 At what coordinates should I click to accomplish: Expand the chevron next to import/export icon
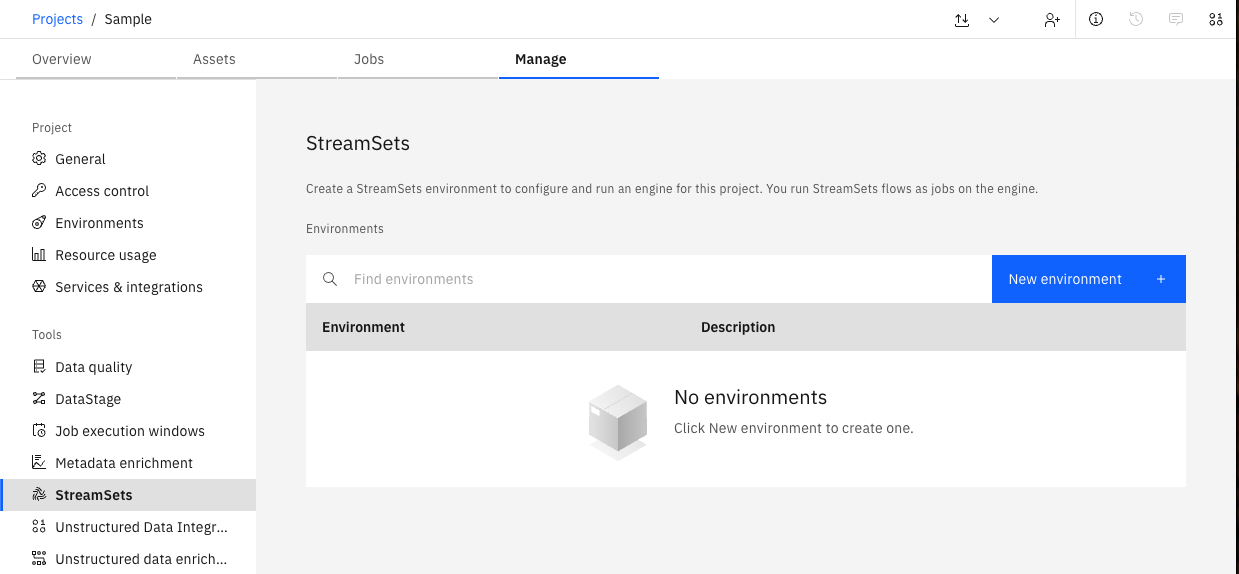[994, 19]
